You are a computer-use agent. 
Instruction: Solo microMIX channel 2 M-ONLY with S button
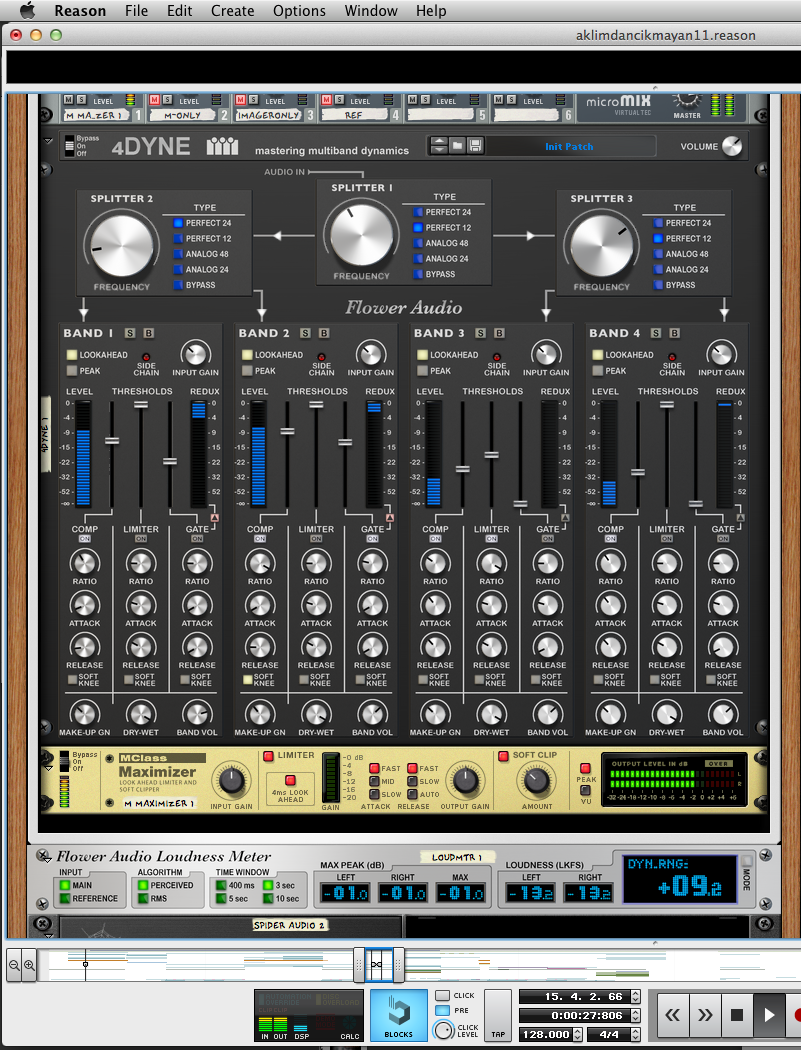click(167, 100)
